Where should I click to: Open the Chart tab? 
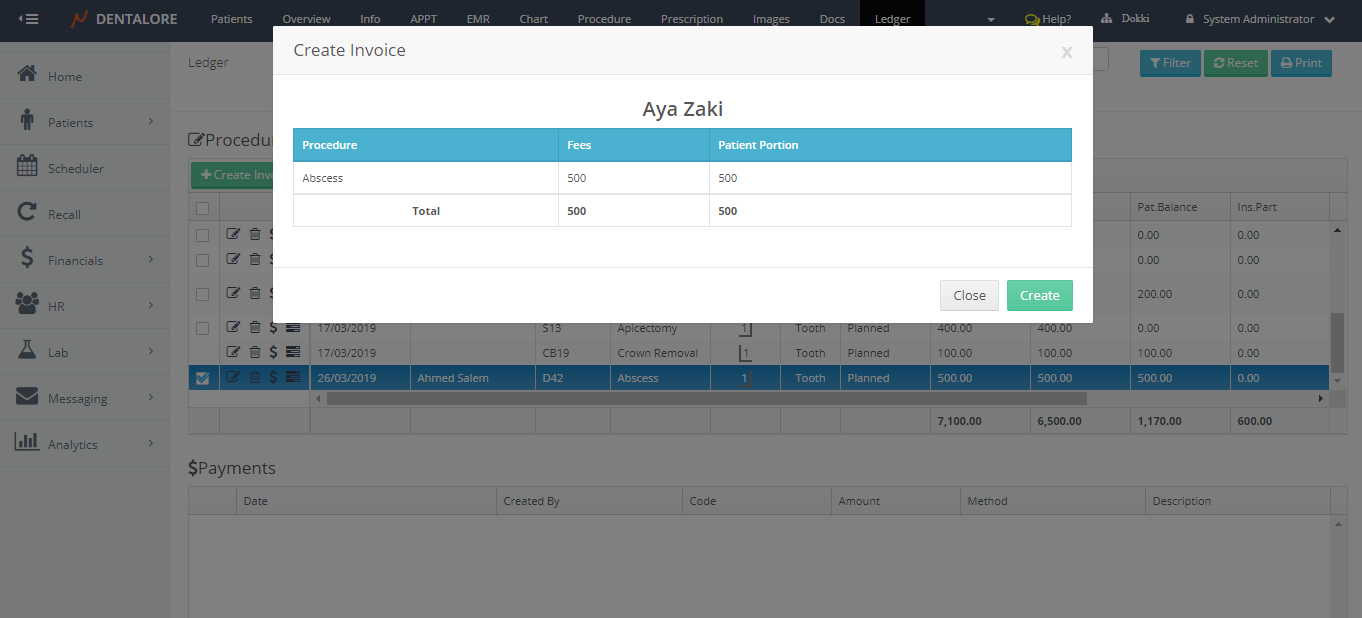coord(533,19)
